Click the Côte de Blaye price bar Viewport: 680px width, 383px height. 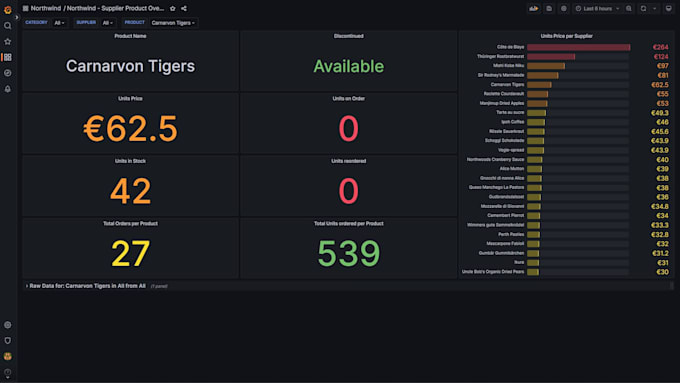[579, 47]
